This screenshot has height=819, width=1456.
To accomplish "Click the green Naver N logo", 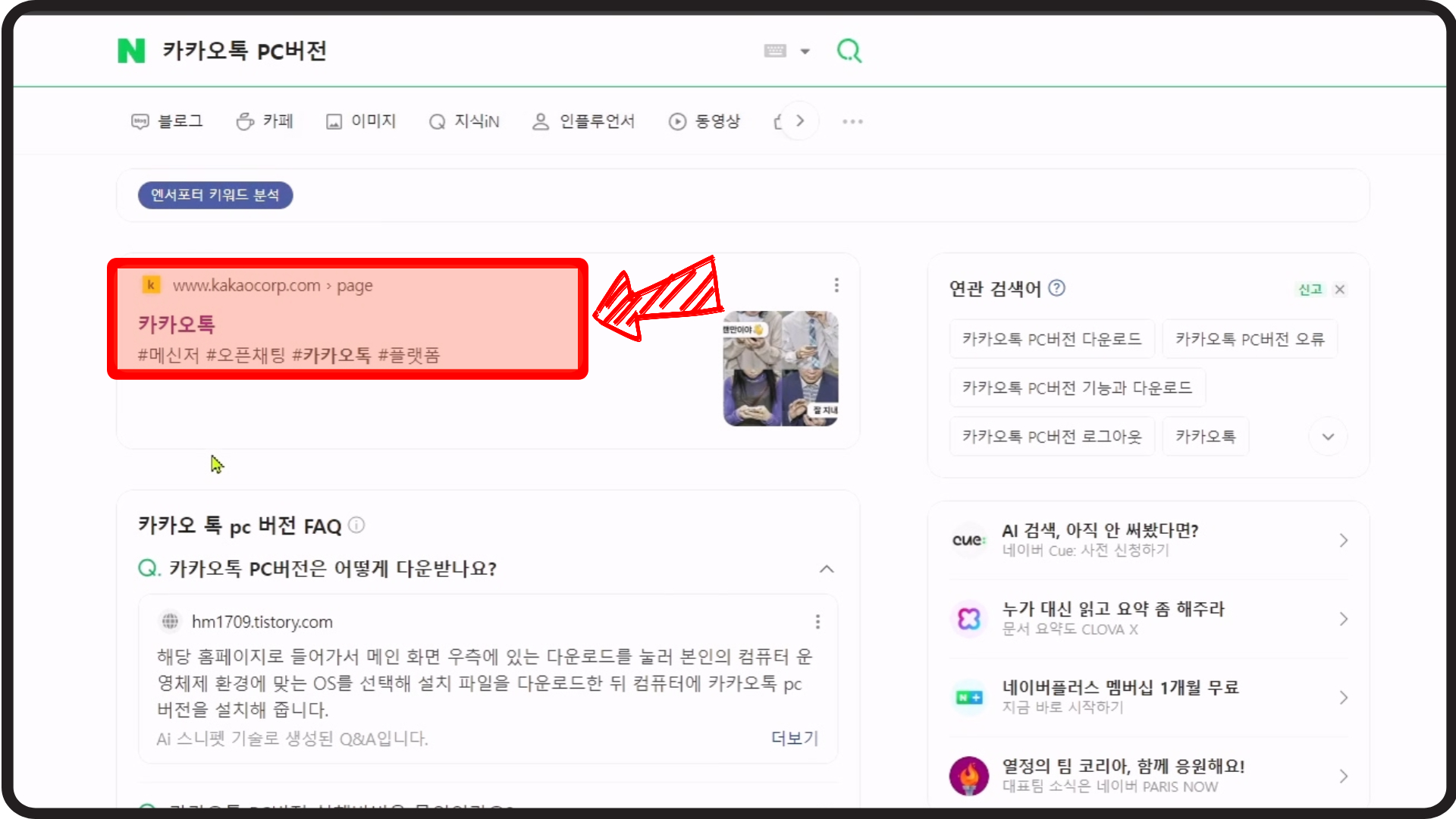I will (131, 51).
